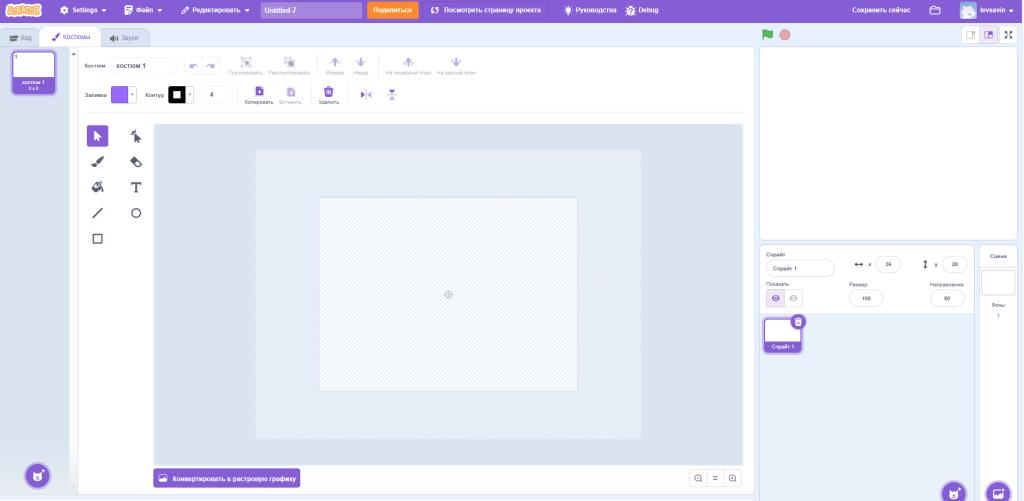Stop the project with the red button
Screen dimensions: 1024x501
tap(785, 35)
